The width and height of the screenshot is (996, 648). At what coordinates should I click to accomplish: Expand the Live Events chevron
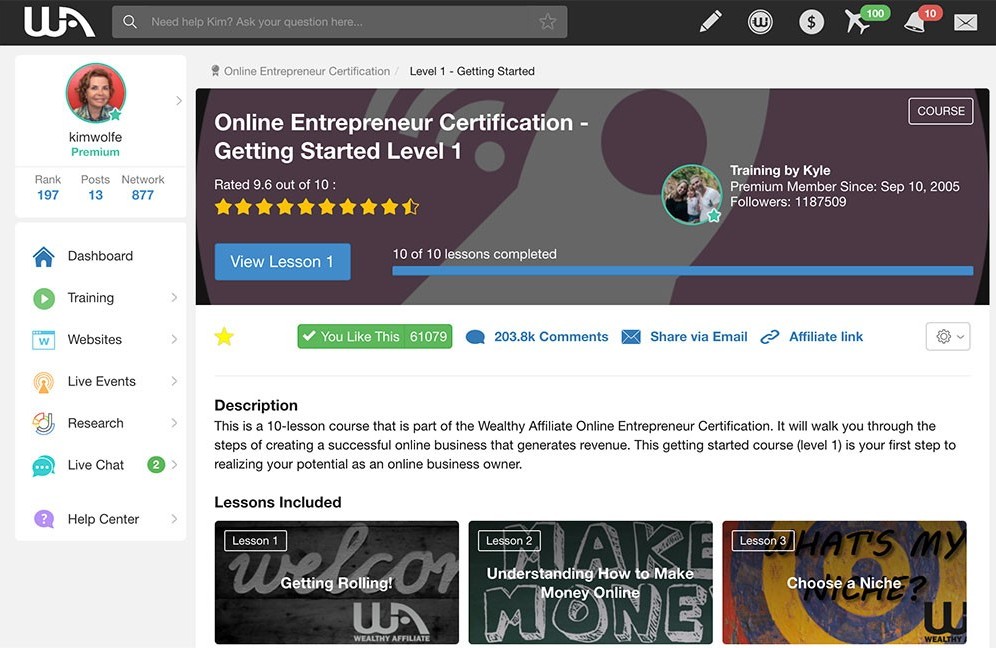point(174,381)
